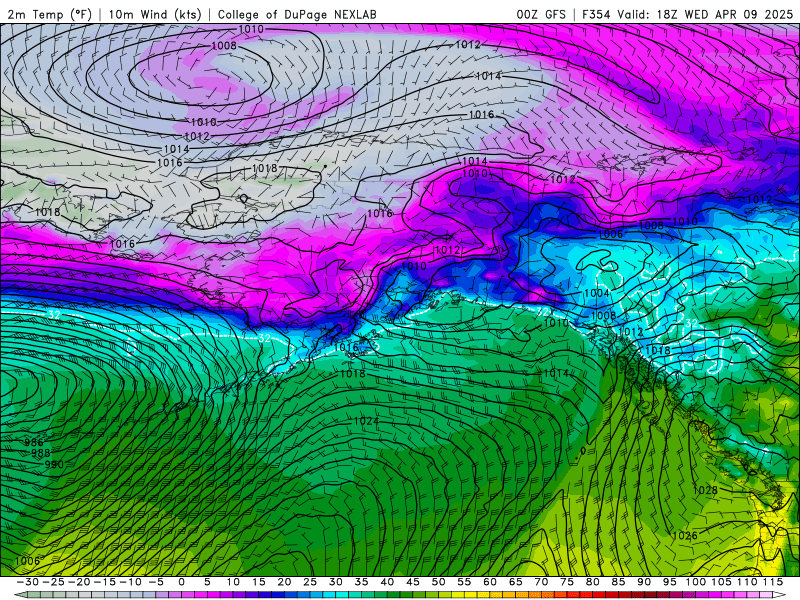The image size is (800, 600).
Task: Click the 15 tick on the temperature scale
Action: [x=259, y=582]
